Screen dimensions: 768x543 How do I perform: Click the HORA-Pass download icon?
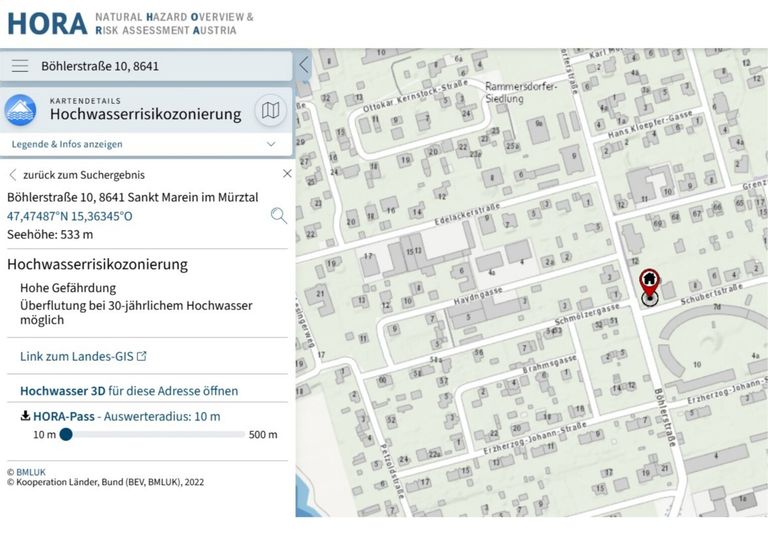click(x=25, y=416)
